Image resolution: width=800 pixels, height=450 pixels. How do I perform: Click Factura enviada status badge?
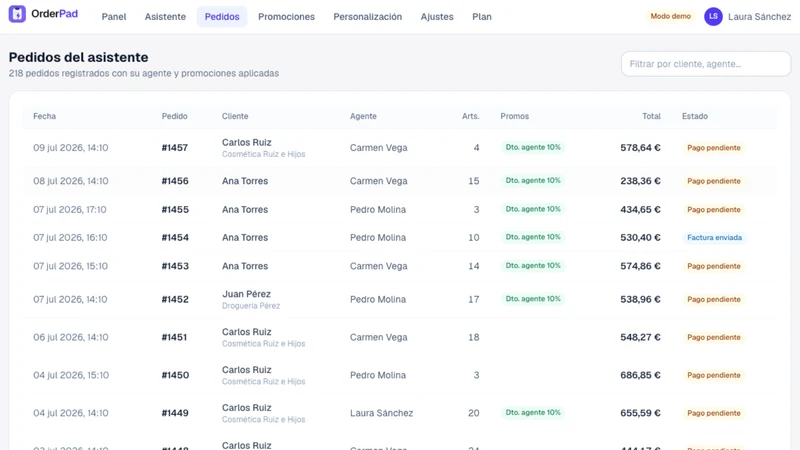(714, 237)
